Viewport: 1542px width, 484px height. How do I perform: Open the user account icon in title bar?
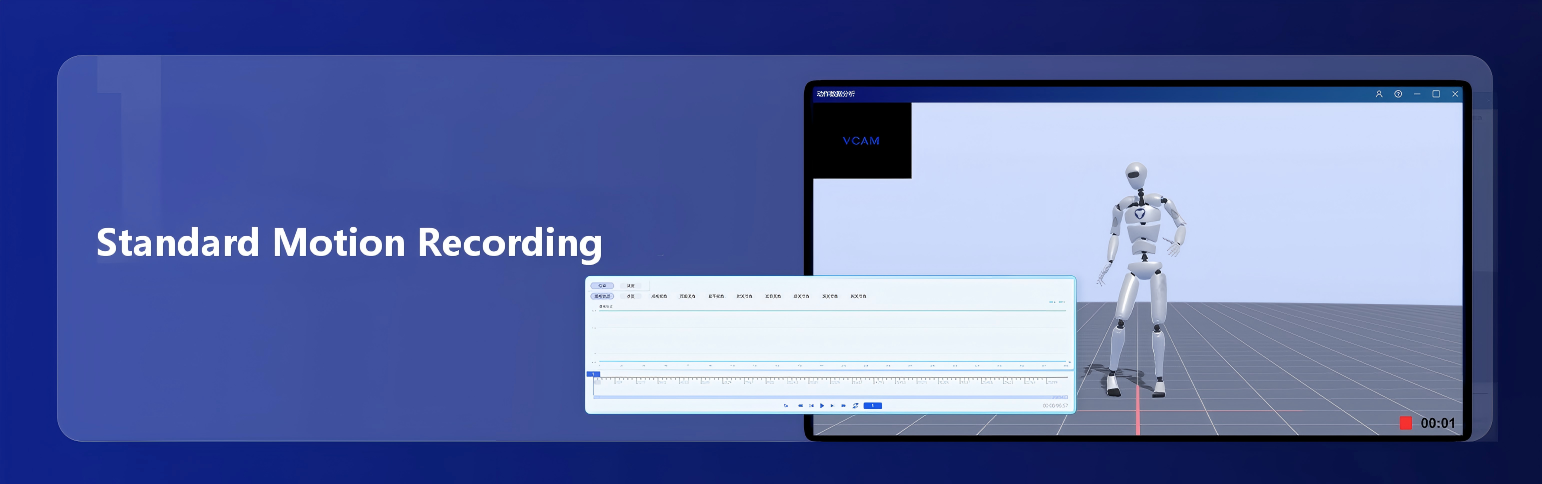pyautogui.click(x=1379, y=94)
